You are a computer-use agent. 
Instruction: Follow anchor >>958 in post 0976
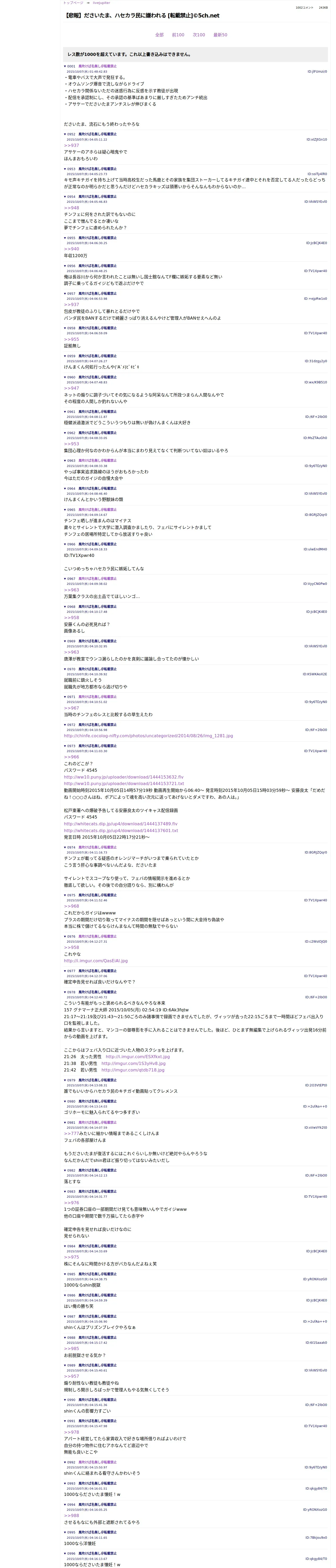(x=71, y=948)
